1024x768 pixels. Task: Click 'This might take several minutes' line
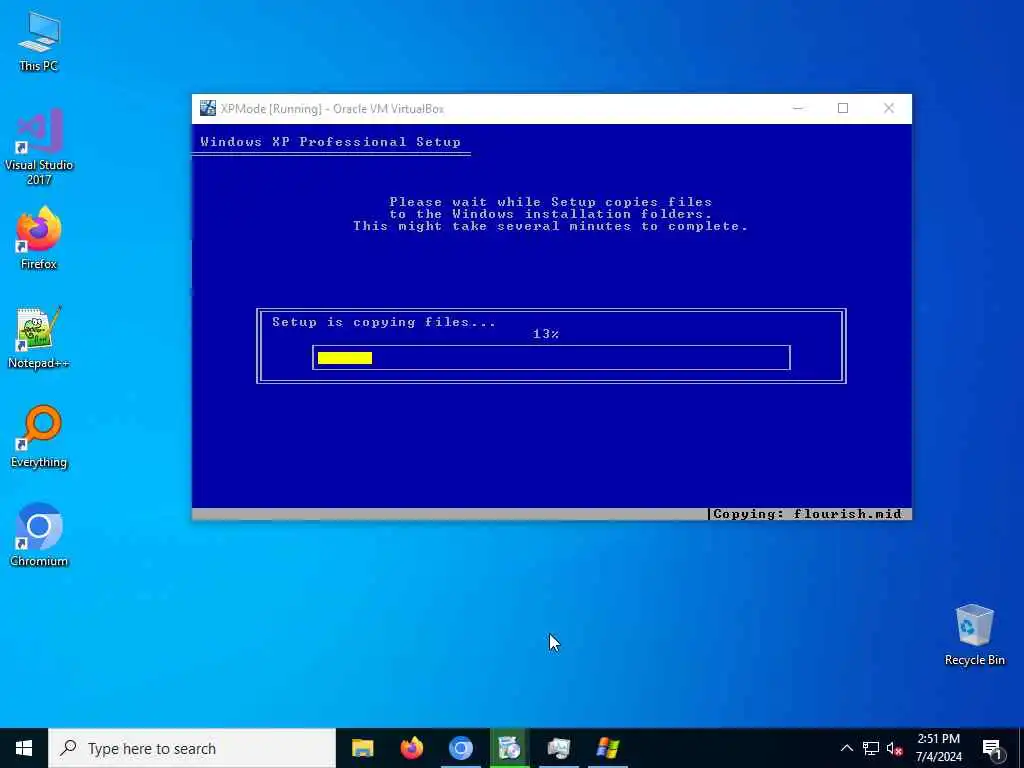(x=551, y=226)
